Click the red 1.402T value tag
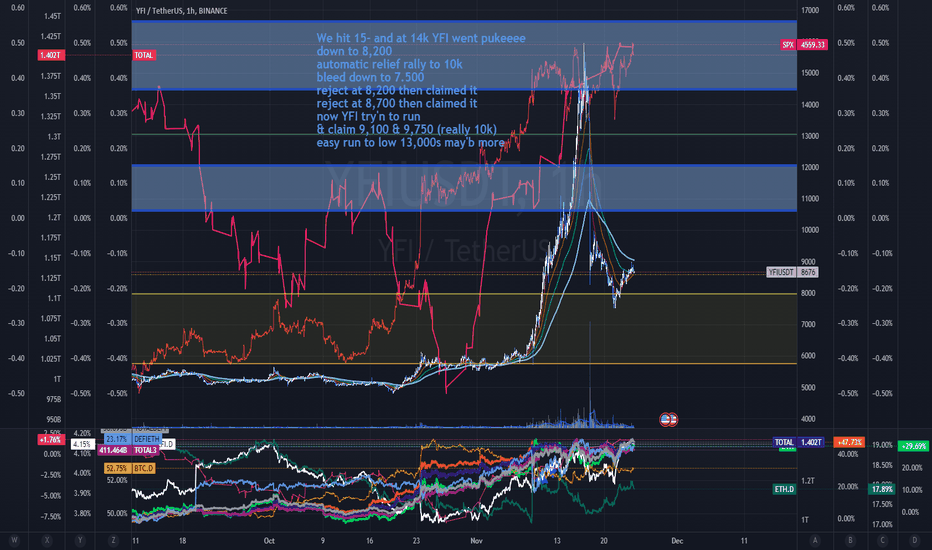The height and width of the screenshot is (550, 932). point(50,55)
